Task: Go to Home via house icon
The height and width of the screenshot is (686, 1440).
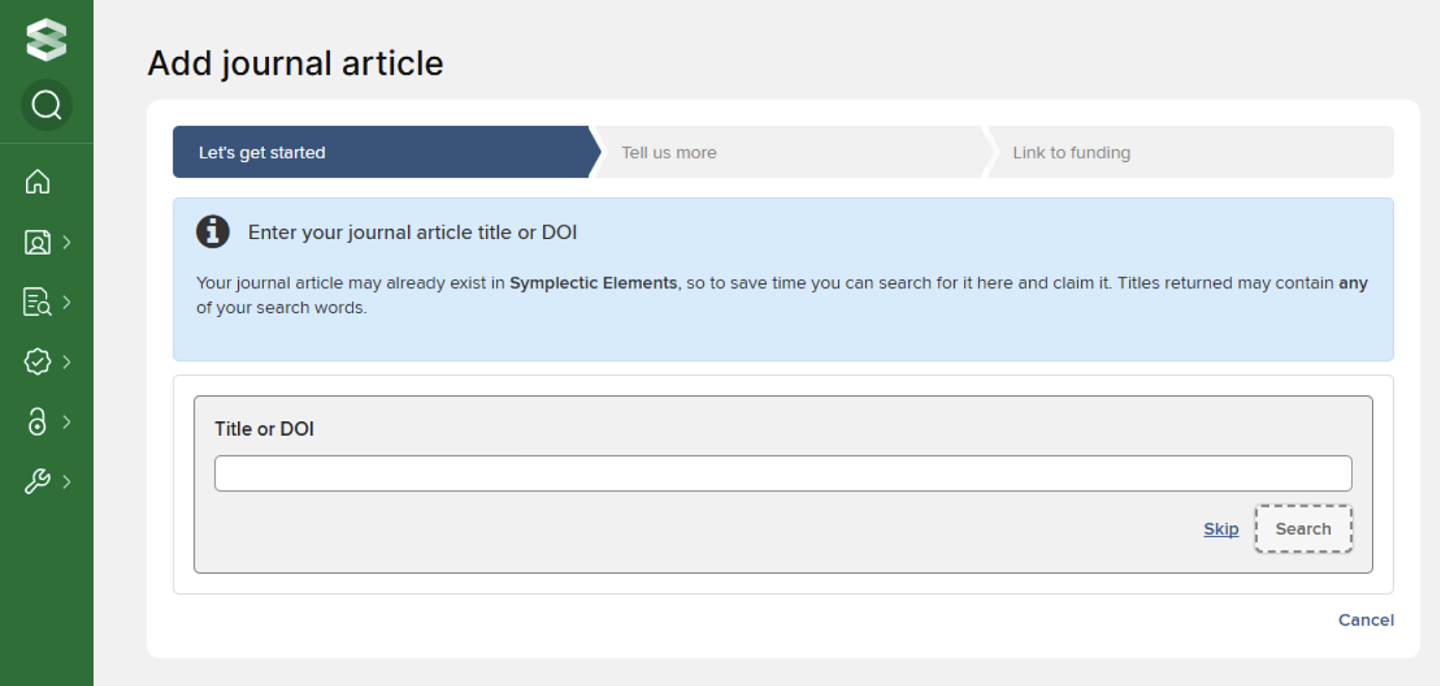Action: coord(37,182)
